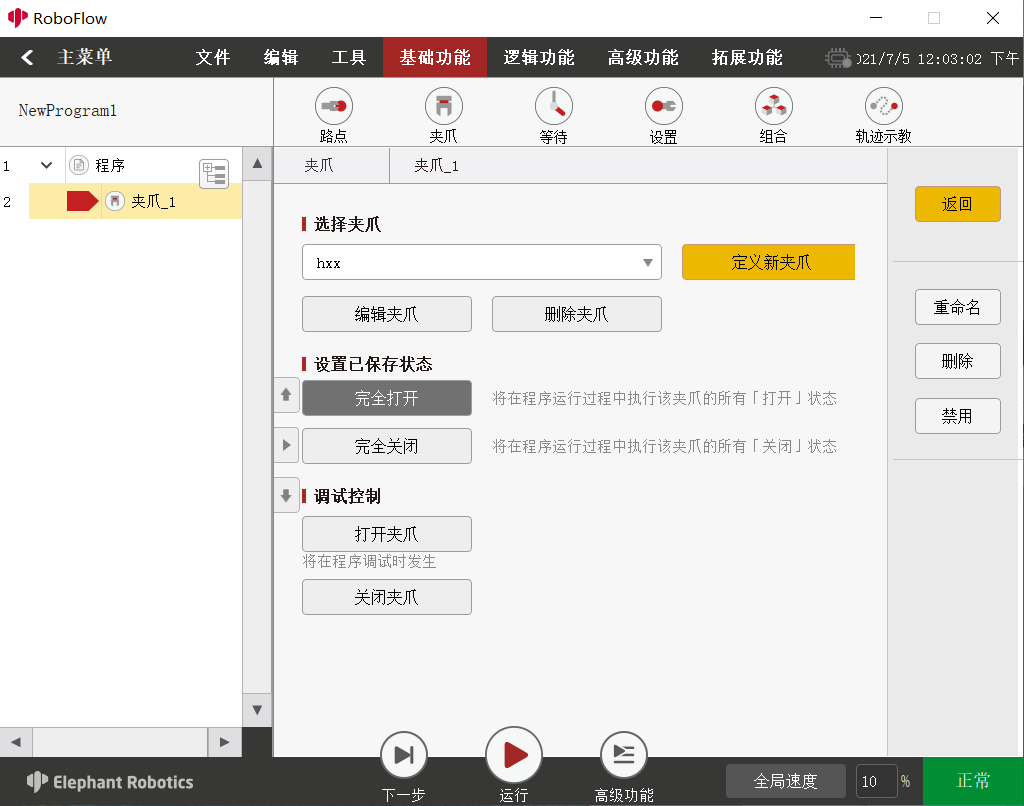Click the date and time display
The height and width of the screenshot is (806, 1024).
coord(938,59)
